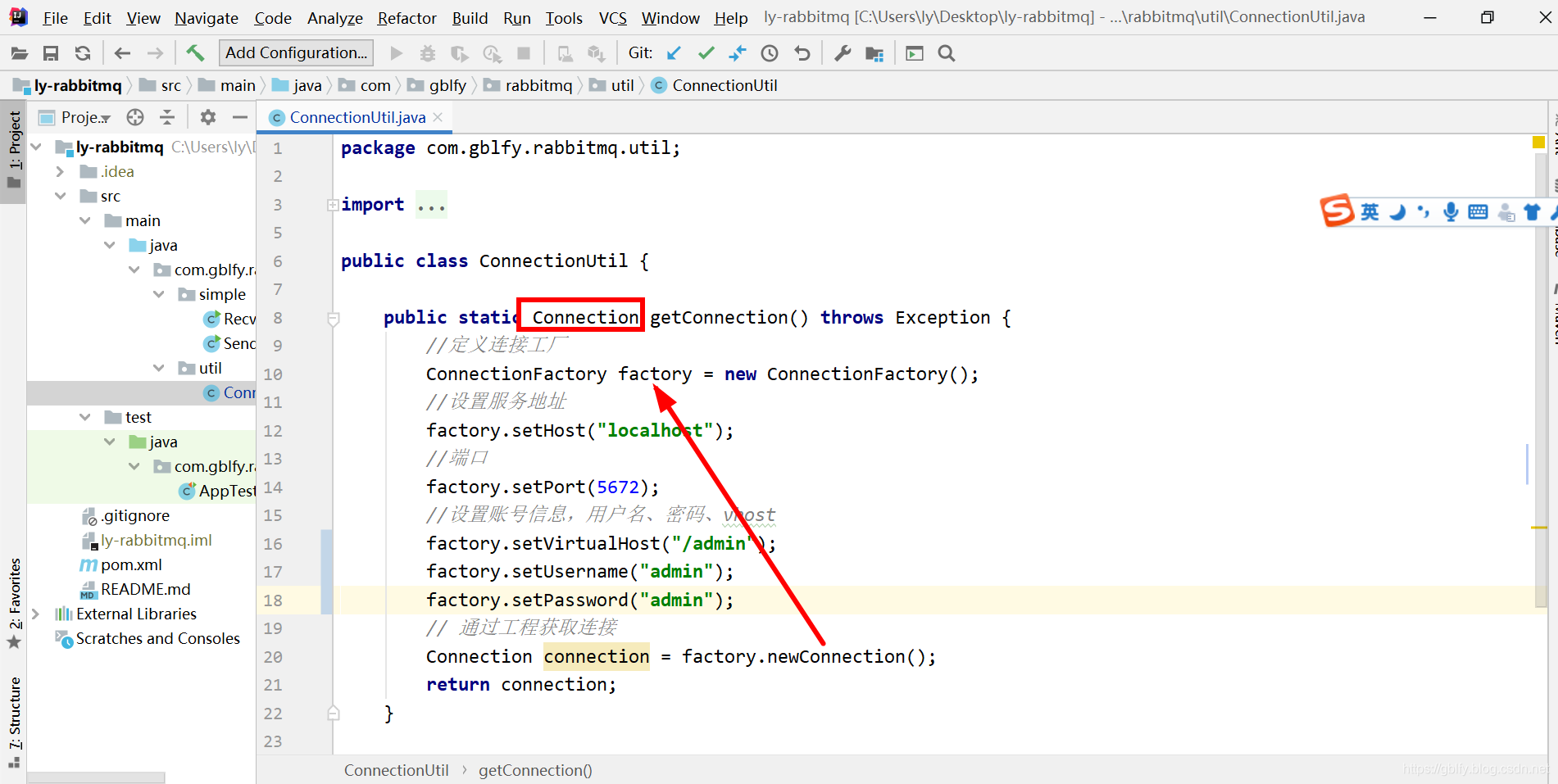Image resolution: width=1558 pixels, height=784 pixels.
Task: Collapse the simple package node
Action: point(159,294)
